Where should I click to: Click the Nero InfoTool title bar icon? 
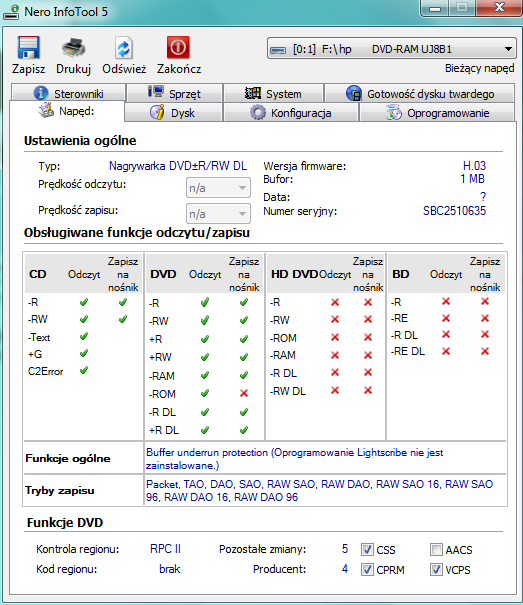click(11, 12)
